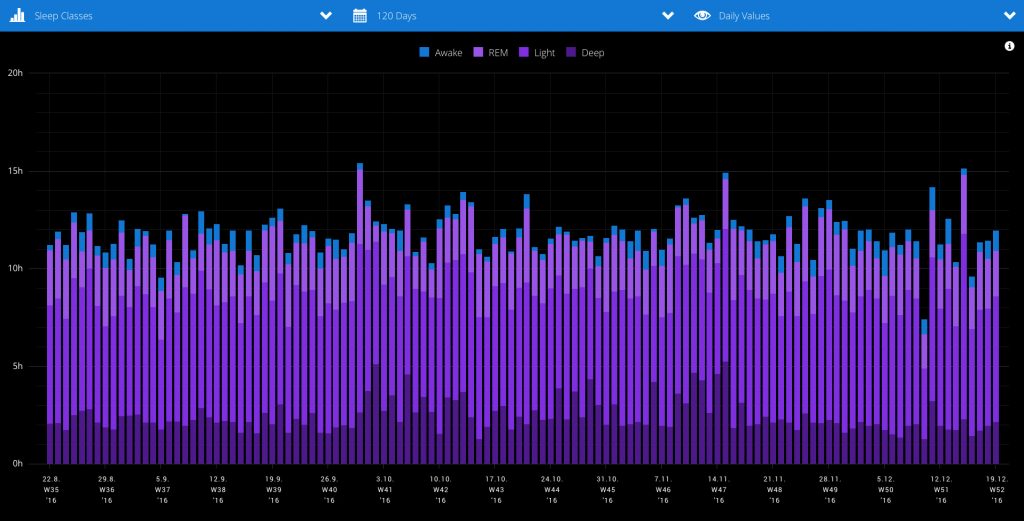The height and width of the screenshot is (521, 1024).
Task: Click the 0h axis label
Action: [x=18, y=464]
